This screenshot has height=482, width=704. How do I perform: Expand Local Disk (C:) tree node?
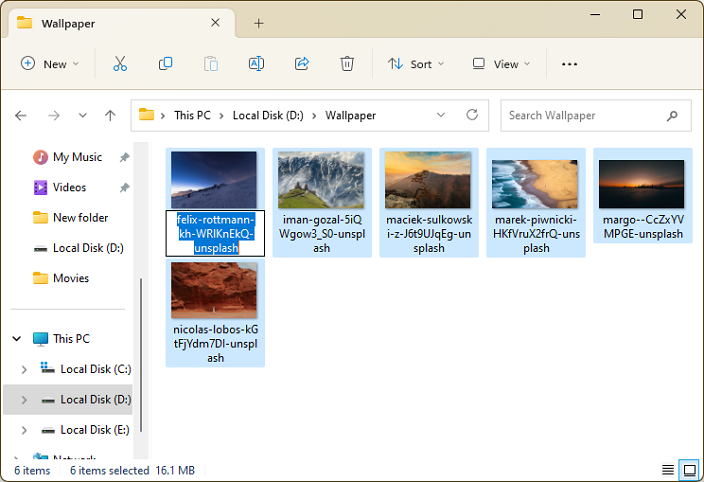coord(24,369)
